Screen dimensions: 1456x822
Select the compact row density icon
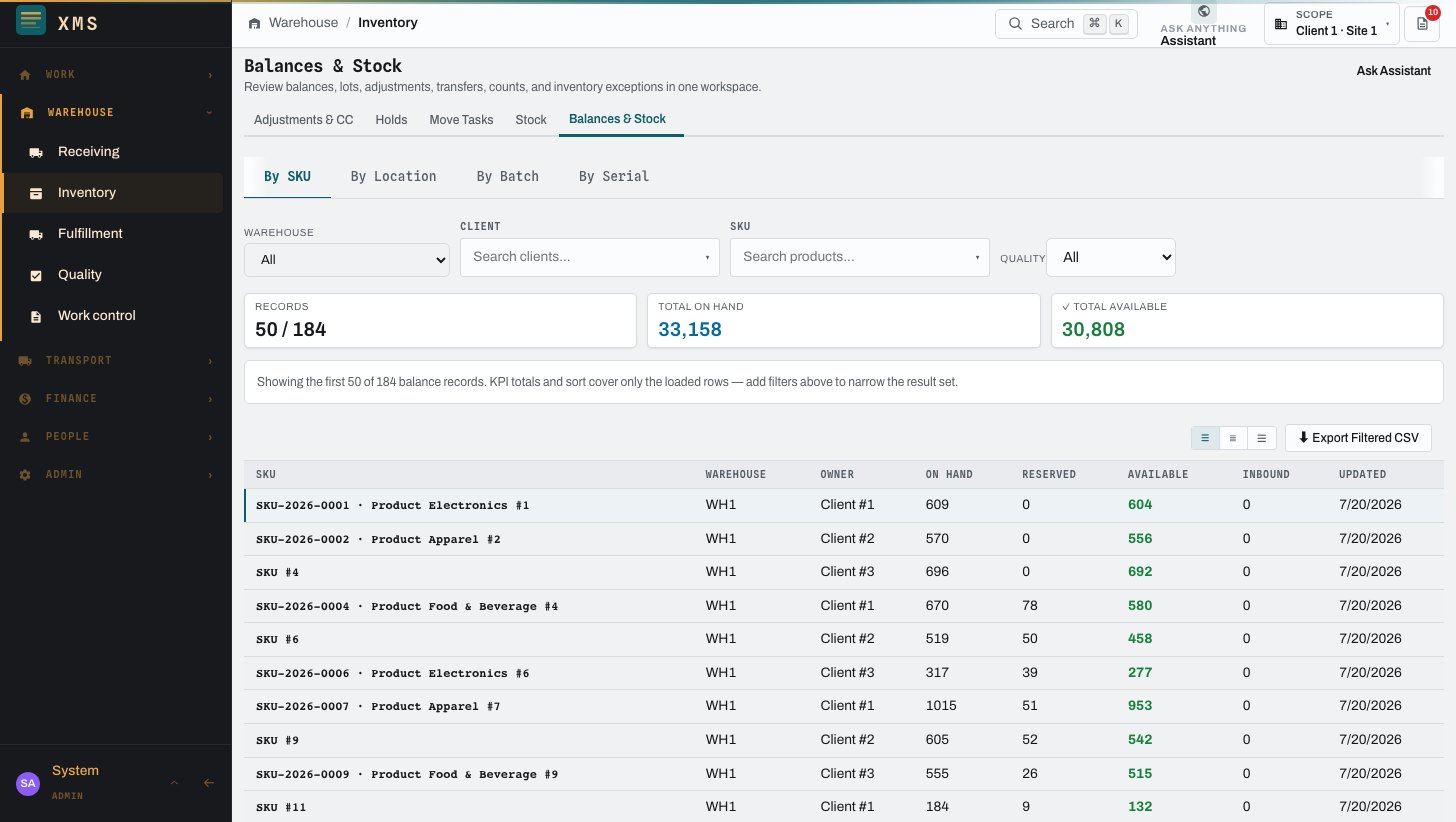[x=1205, y=438]
